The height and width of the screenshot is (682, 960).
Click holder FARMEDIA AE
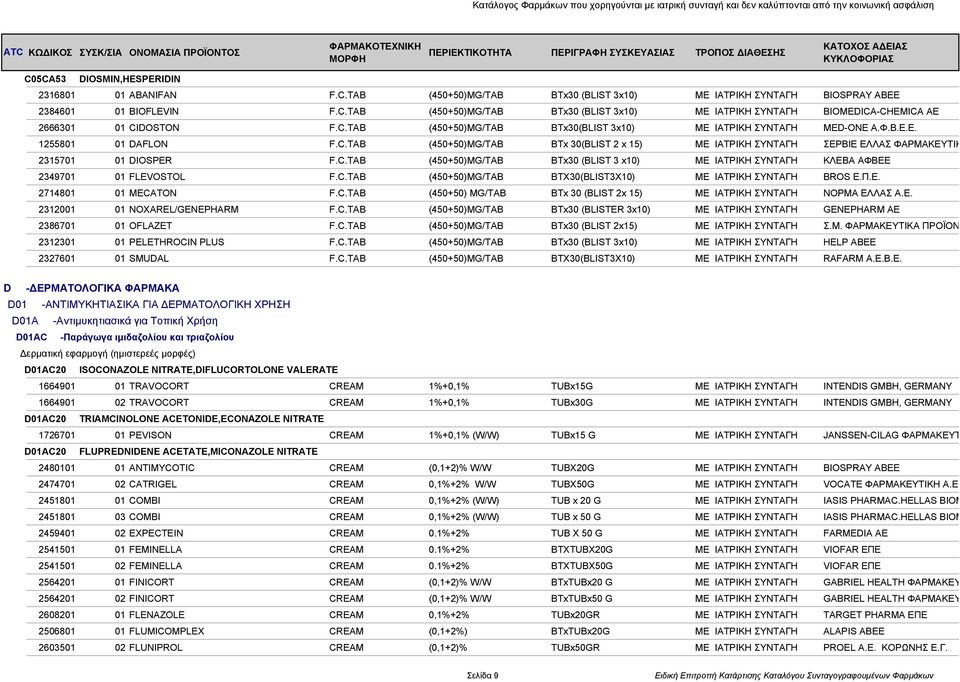855,533
